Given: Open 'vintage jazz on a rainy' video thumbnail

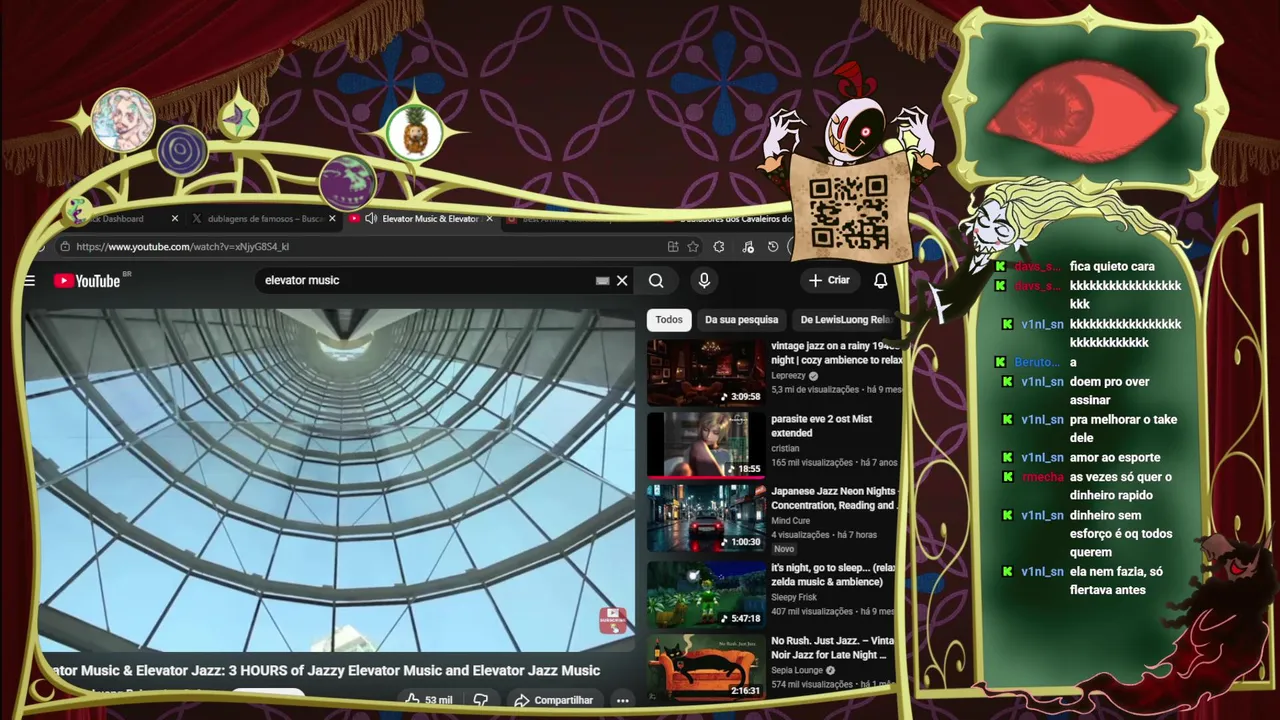Looking at the screenshot, I should 705,373.
